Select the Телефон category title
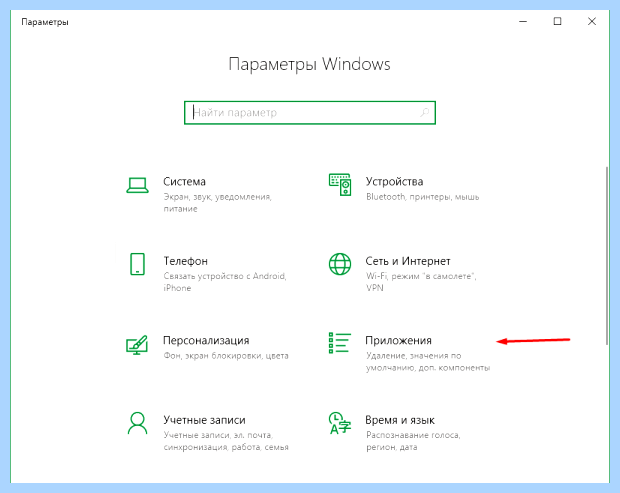 click(x=185, y=261)
